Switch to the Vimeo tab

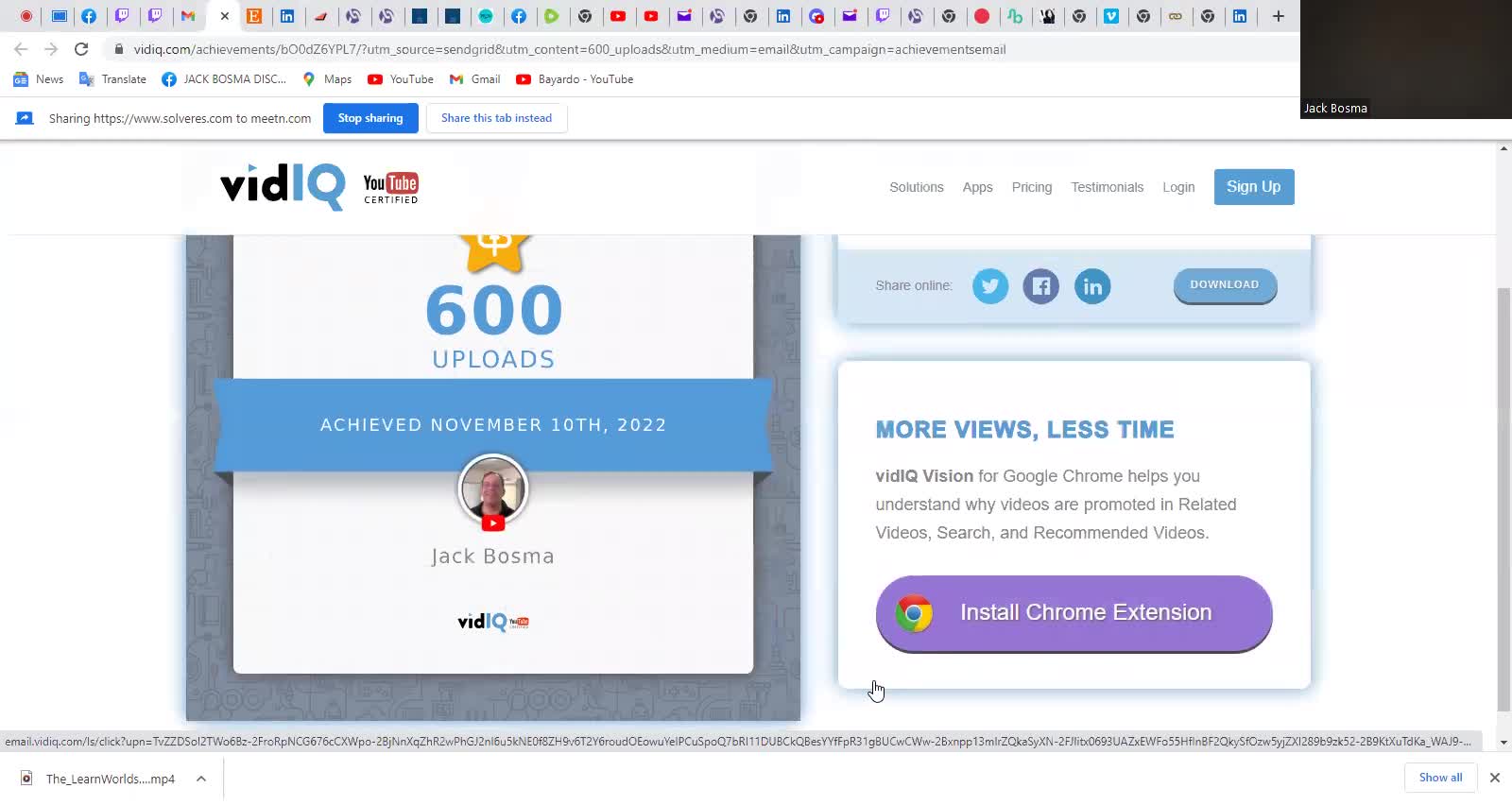pyautogui.click(x=1111, y=16)
